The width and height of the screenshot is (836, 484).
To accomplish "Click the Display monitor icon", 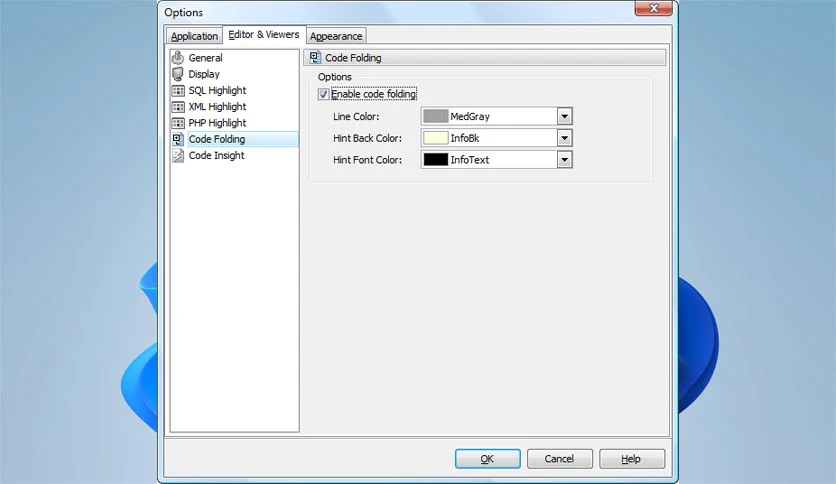I will (x=178, y=74).
